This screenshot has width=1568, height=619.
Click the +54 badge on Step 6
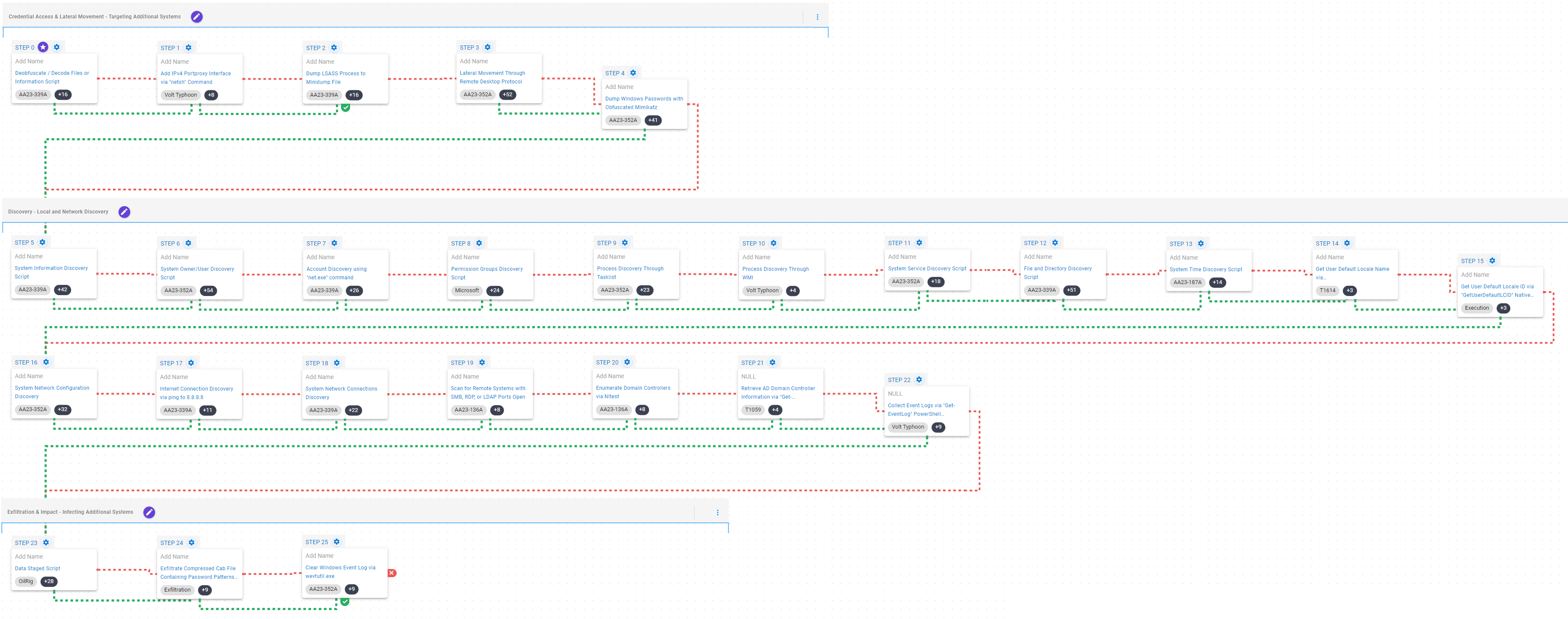[x=208, y=290]
